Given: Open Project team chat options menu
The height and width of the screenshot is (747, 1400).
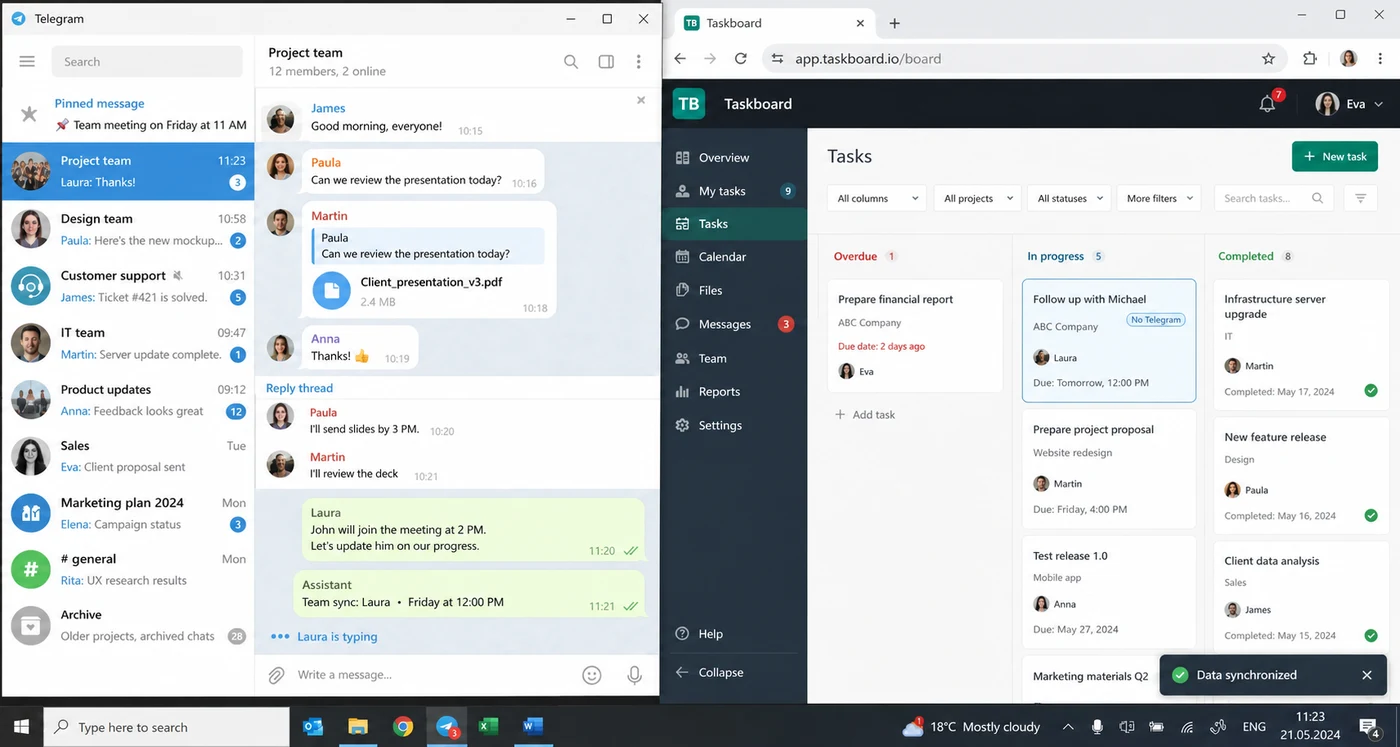Looking at the screenshot, I should [x=639, y=62].
